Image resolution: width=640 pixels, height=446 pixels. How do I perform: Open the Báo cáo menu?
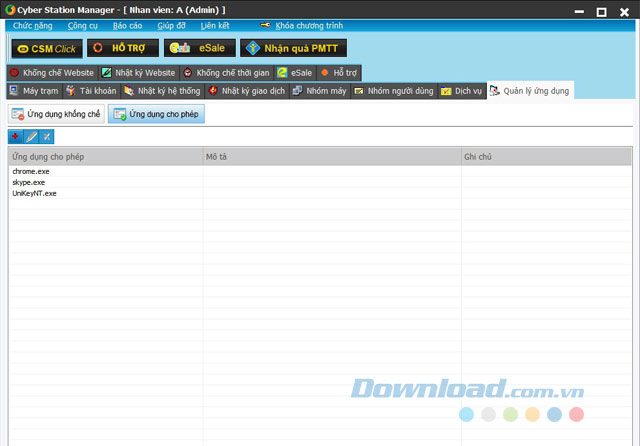[127, 25]
